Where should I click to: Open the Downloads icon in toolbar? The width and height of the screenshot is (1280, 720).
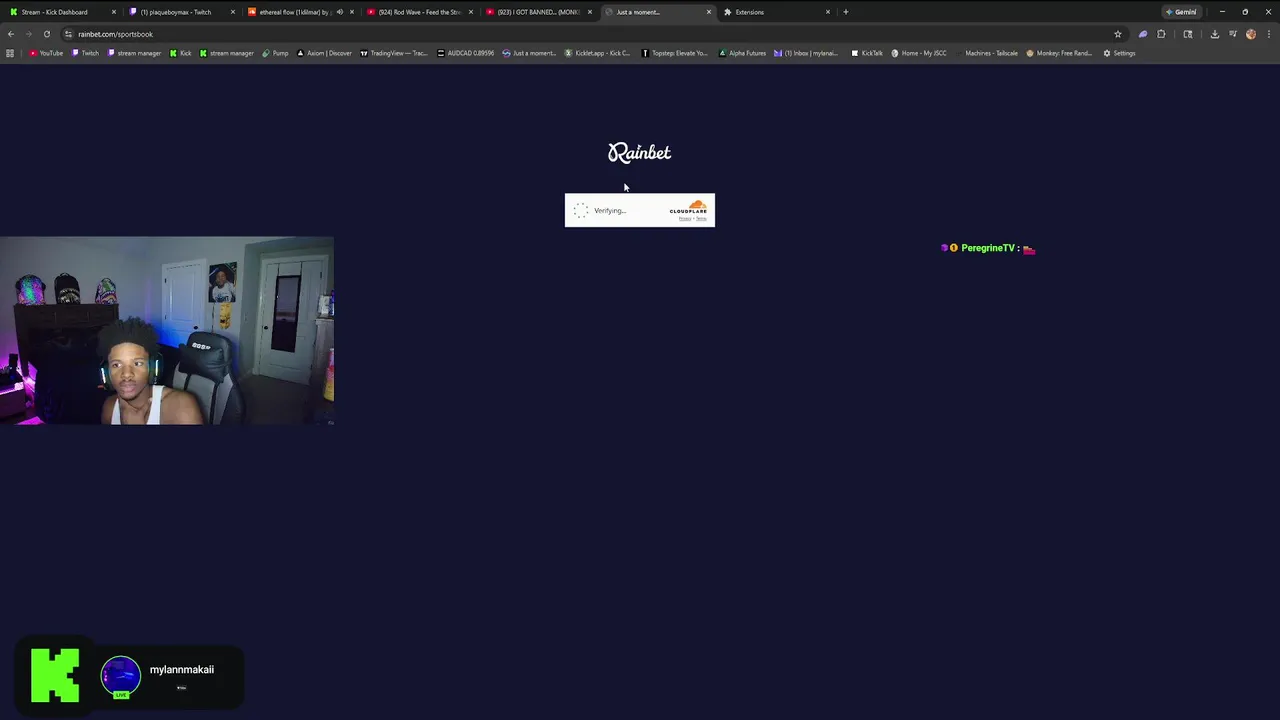point(1214,34)
